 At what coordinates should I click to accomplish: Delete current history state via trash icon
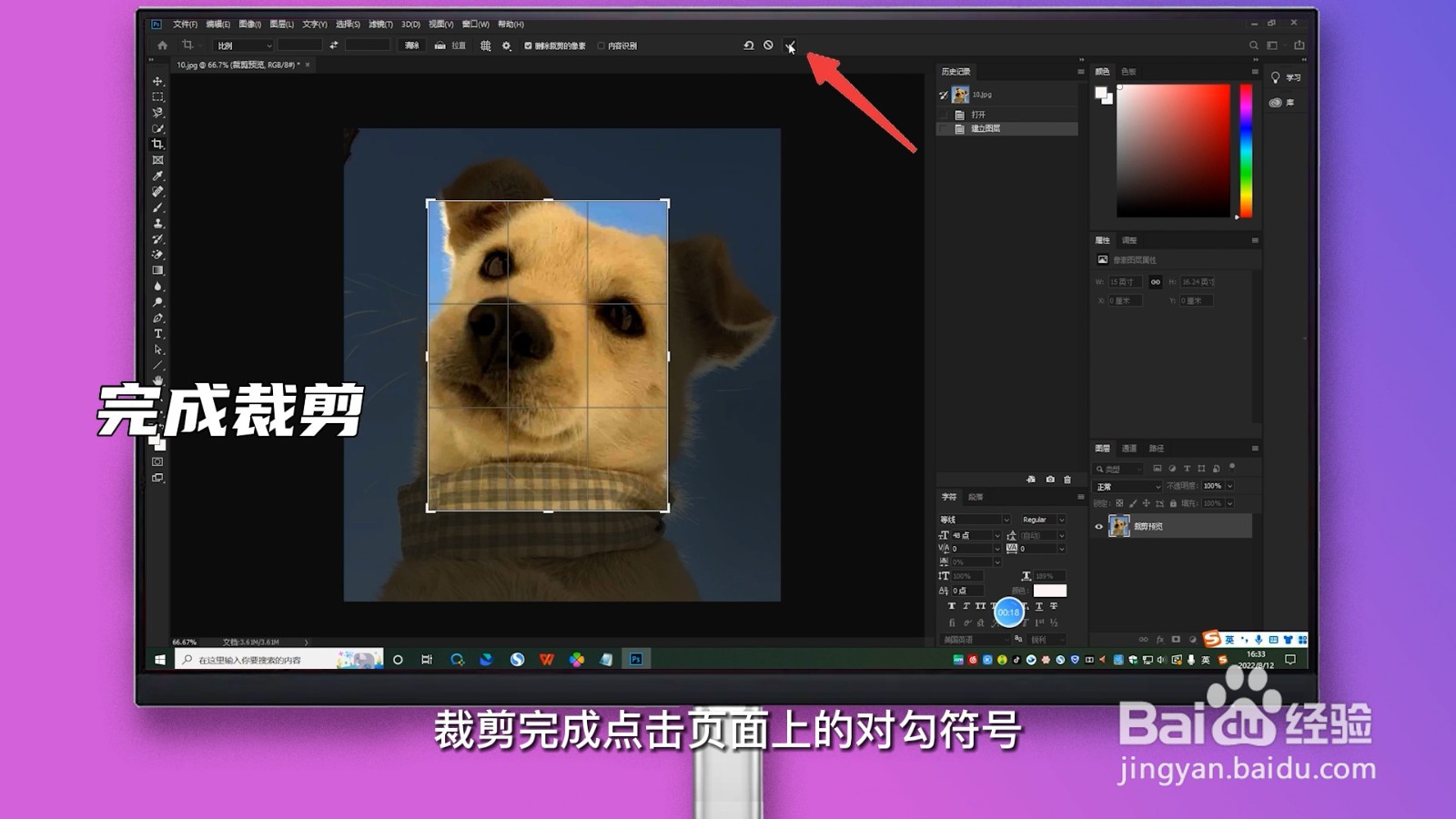coord(1067,480)
